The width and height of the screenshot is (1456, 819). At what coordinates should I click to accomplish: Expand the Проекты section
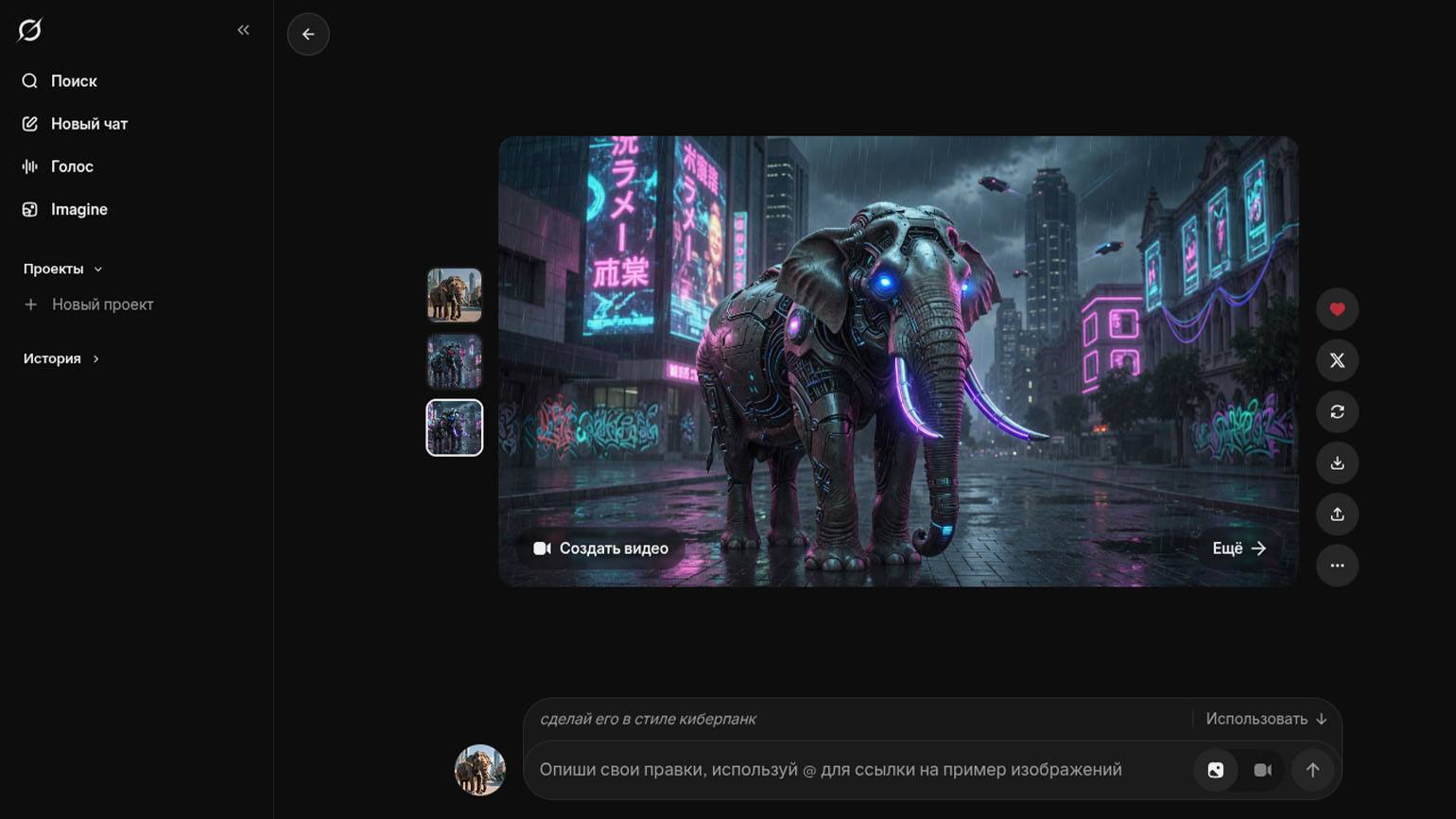click(62, 269)
